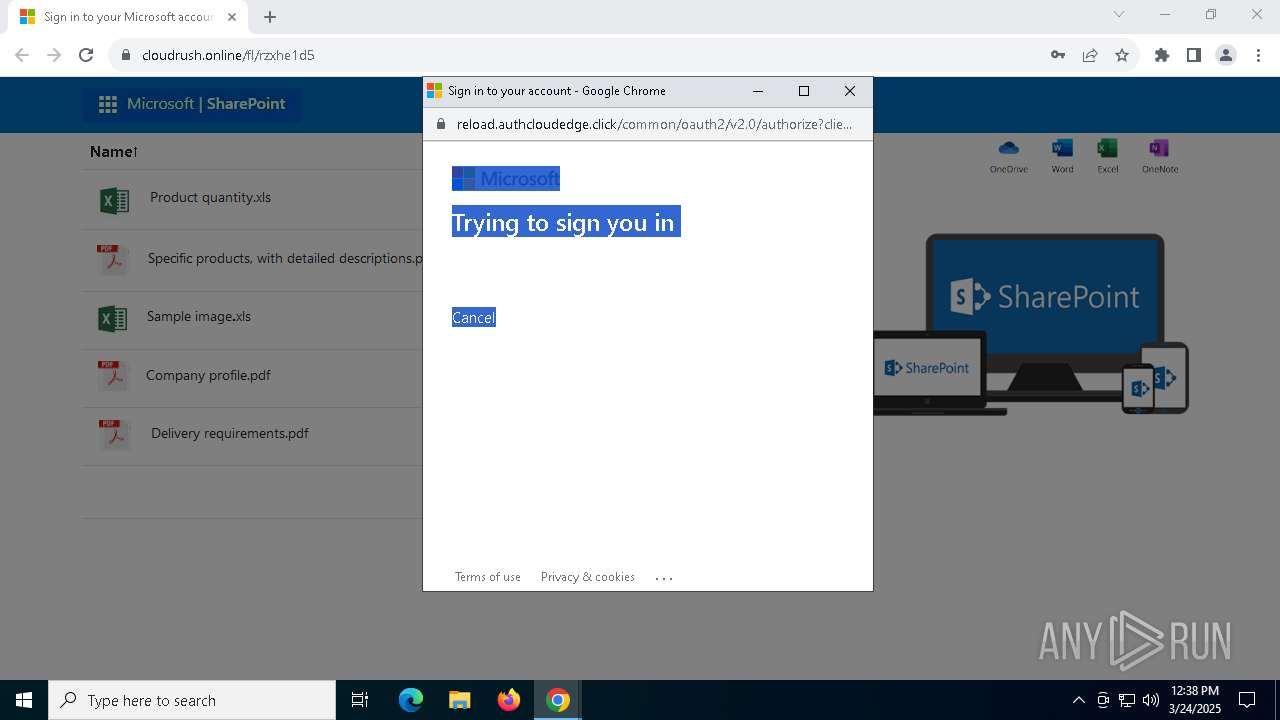Open taskbar clock and date
The width and height of the screenshot is (1280, 720).
pos(1194,700)
